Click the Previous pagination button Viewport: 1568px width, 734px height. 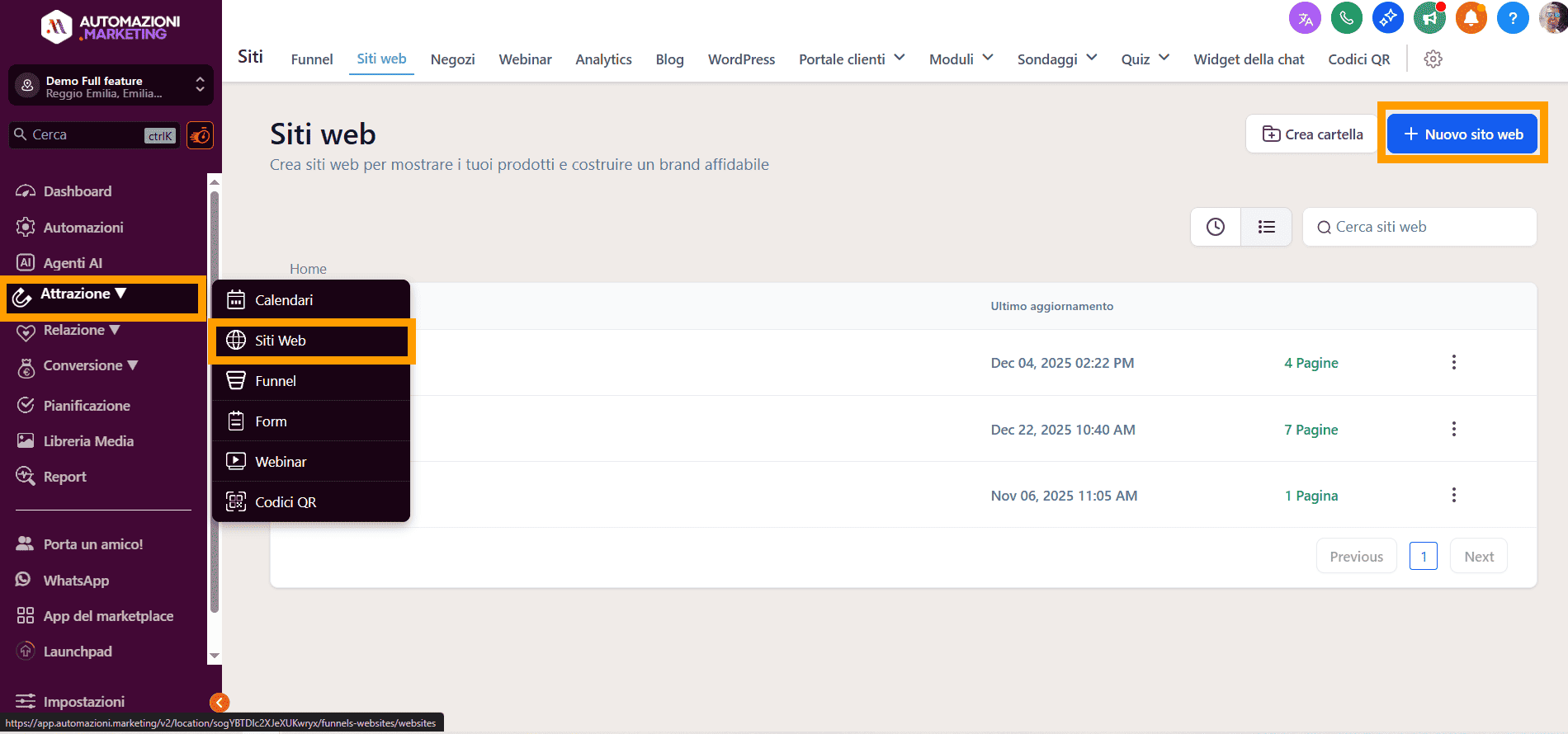pyautogui.click(x=1357, y=557)
